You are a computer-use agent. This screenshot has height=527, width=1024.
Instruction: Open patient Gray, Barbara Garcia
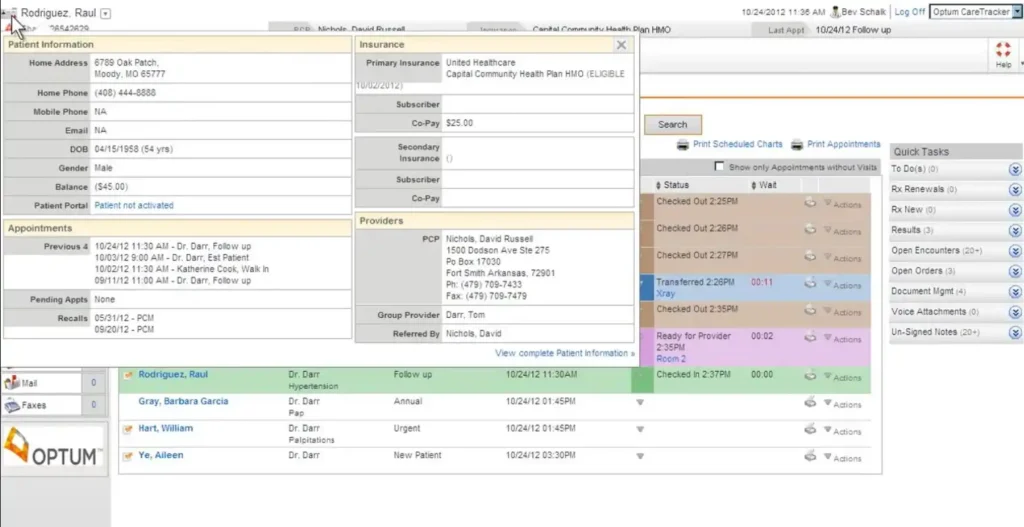pyautogui.click(x=184, y=401)
